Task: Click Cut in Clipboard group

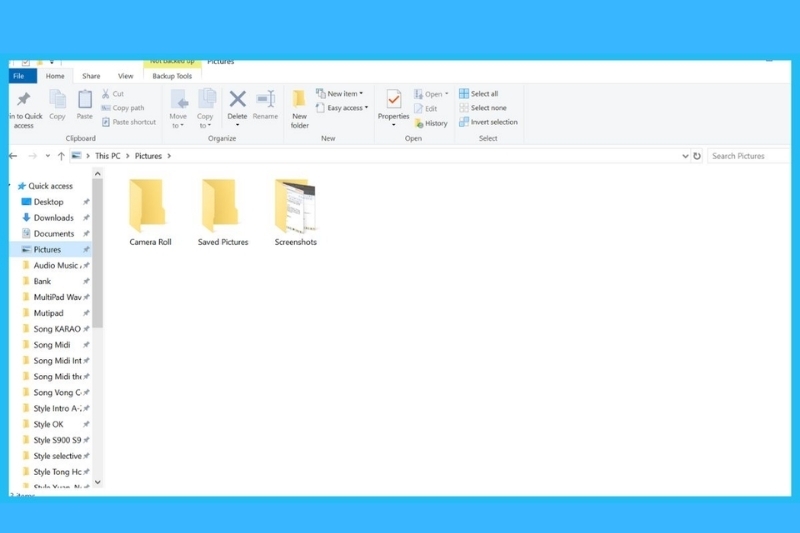Action: coord(113,94)
